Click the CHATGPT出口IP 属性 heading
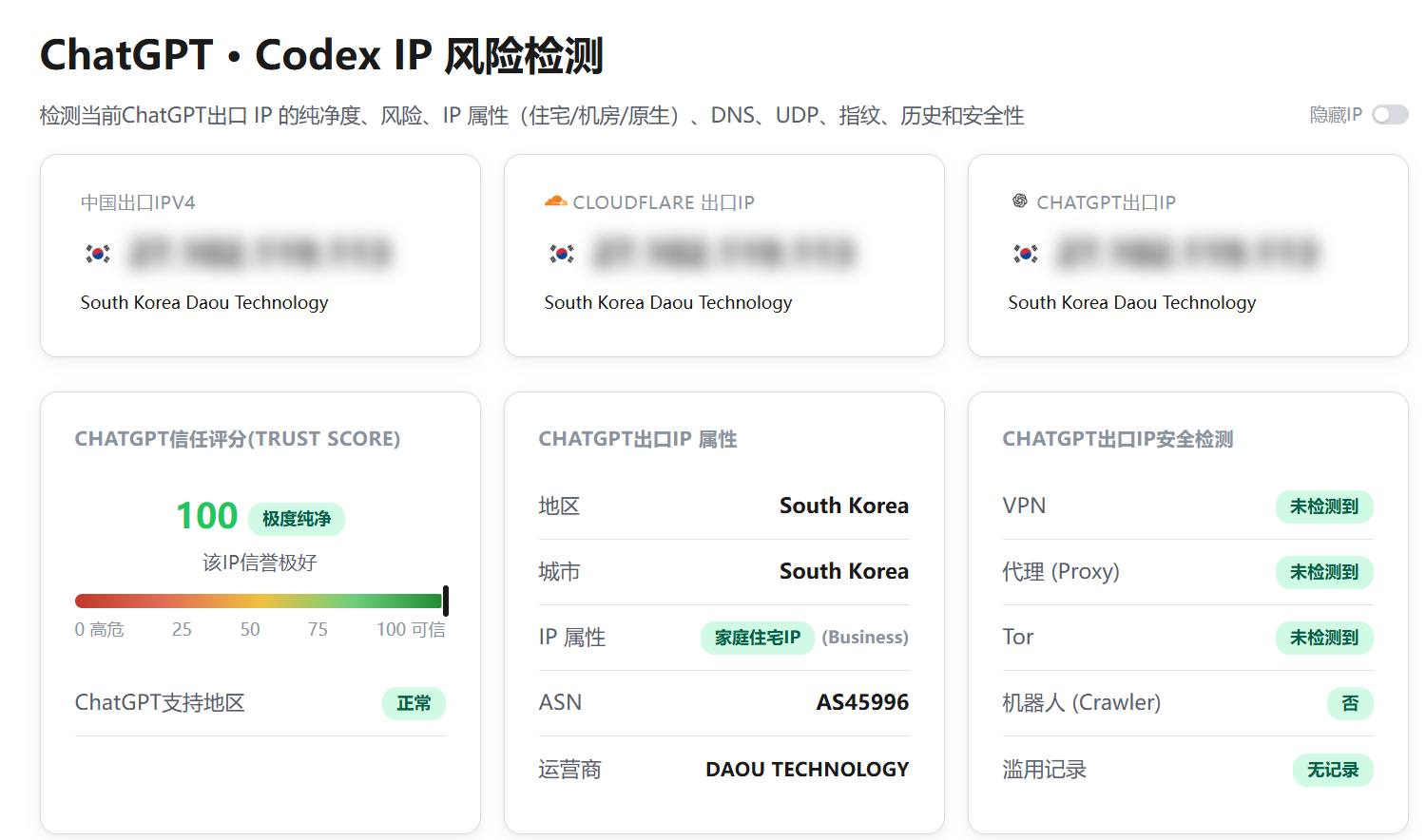Image resolution: width=1426 pixels, height=840 pixels. pos(638,439)
